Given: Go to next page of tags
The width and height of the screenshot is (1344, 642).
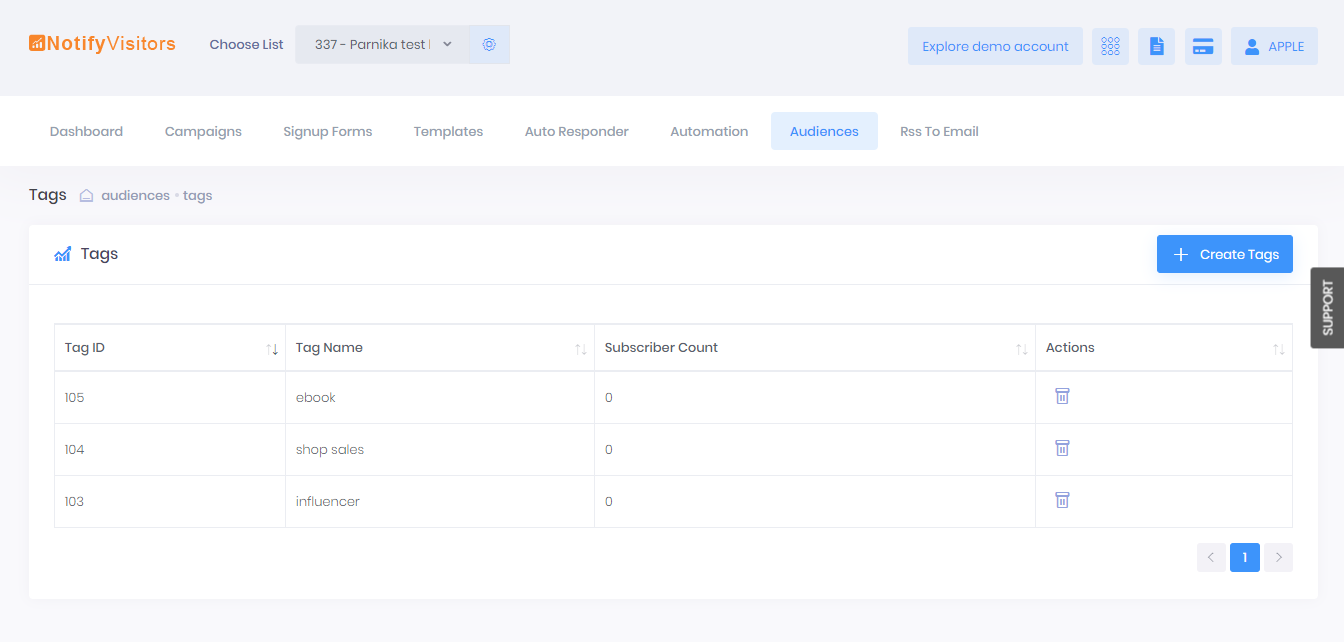Looking at the screenshot, I should click(x=1278, y=557).
